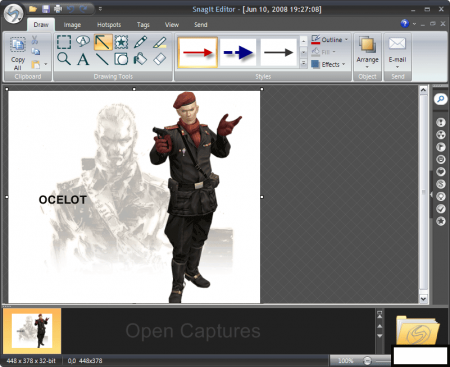
Task: Open the Arrange object dropdown
Action: tap(367, 52)
